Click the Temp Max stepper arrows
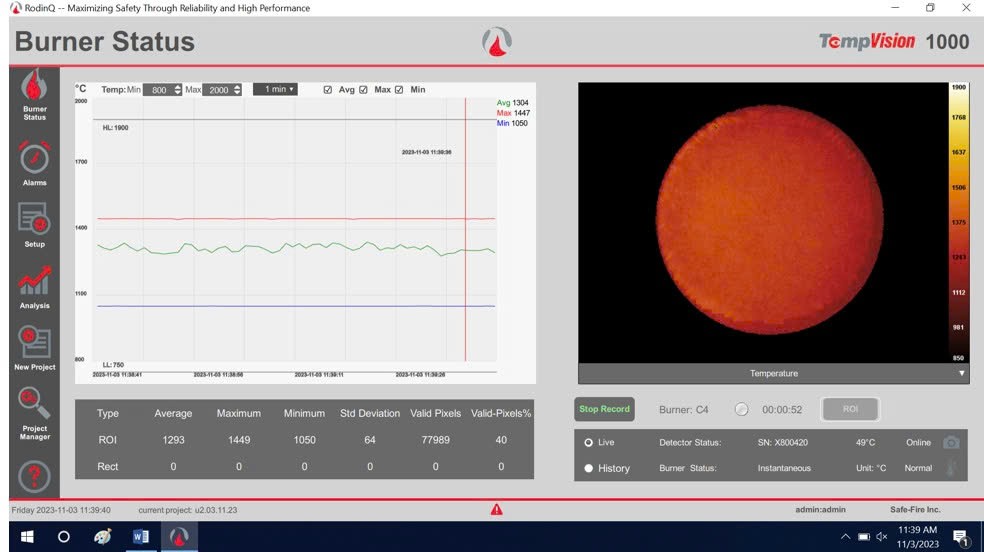The height and width of the screenshot is (552, 984). [237, 90]
